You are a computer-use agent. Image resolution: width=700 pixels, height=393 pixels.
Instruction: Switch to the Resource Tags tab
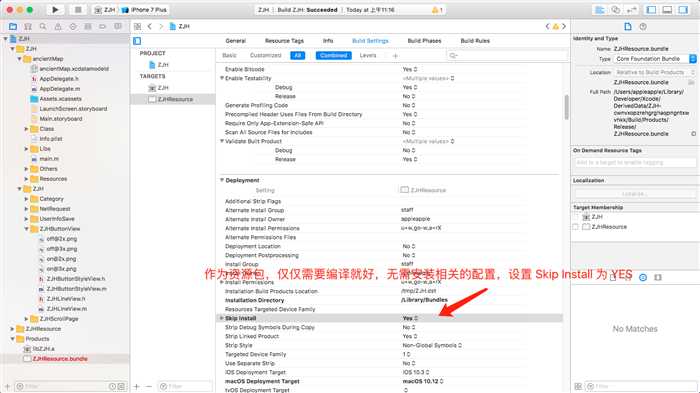pyautogui.click(x=284, y=41)
